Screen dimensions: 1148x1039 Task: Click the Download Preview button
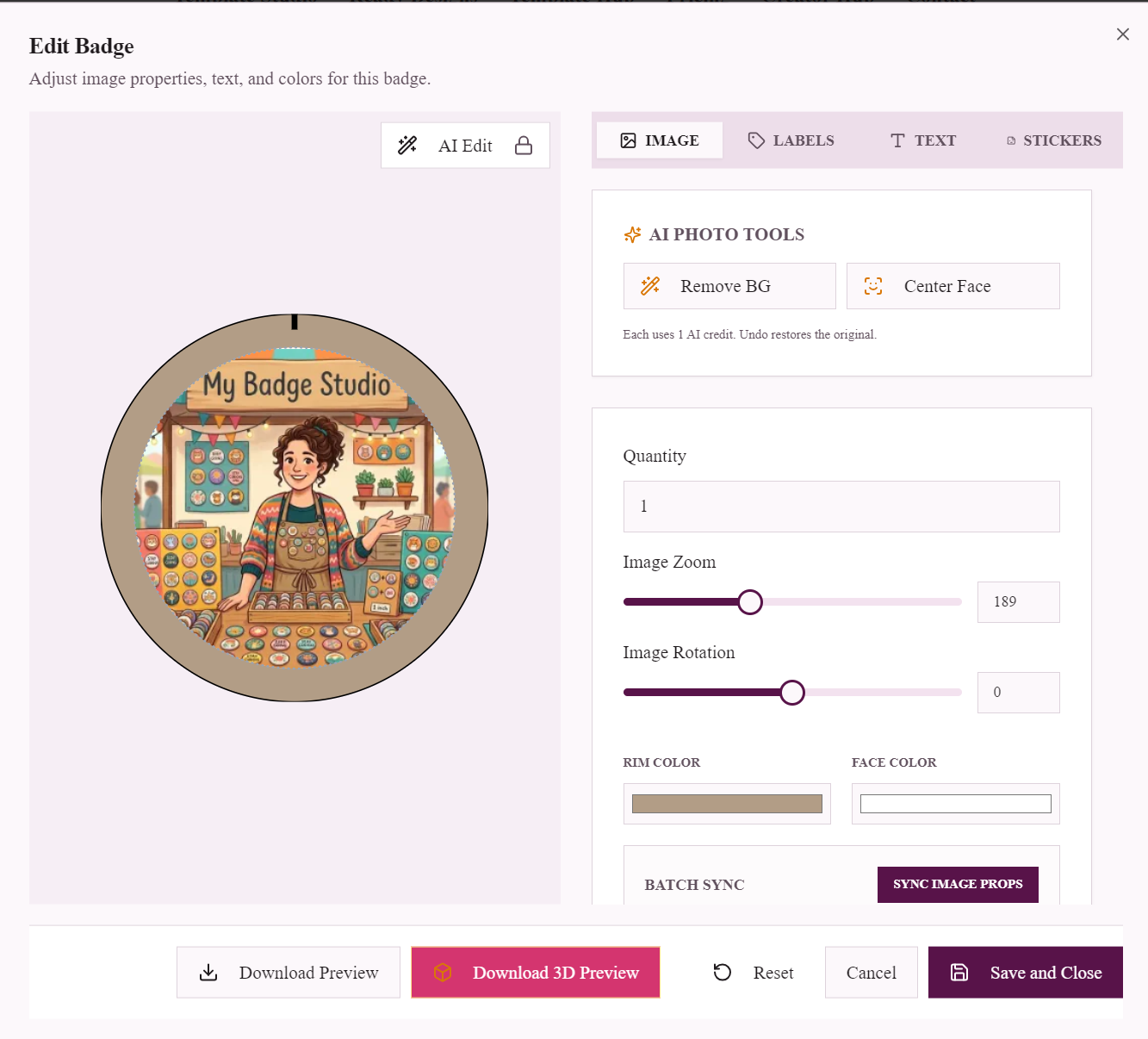point(289,973)
